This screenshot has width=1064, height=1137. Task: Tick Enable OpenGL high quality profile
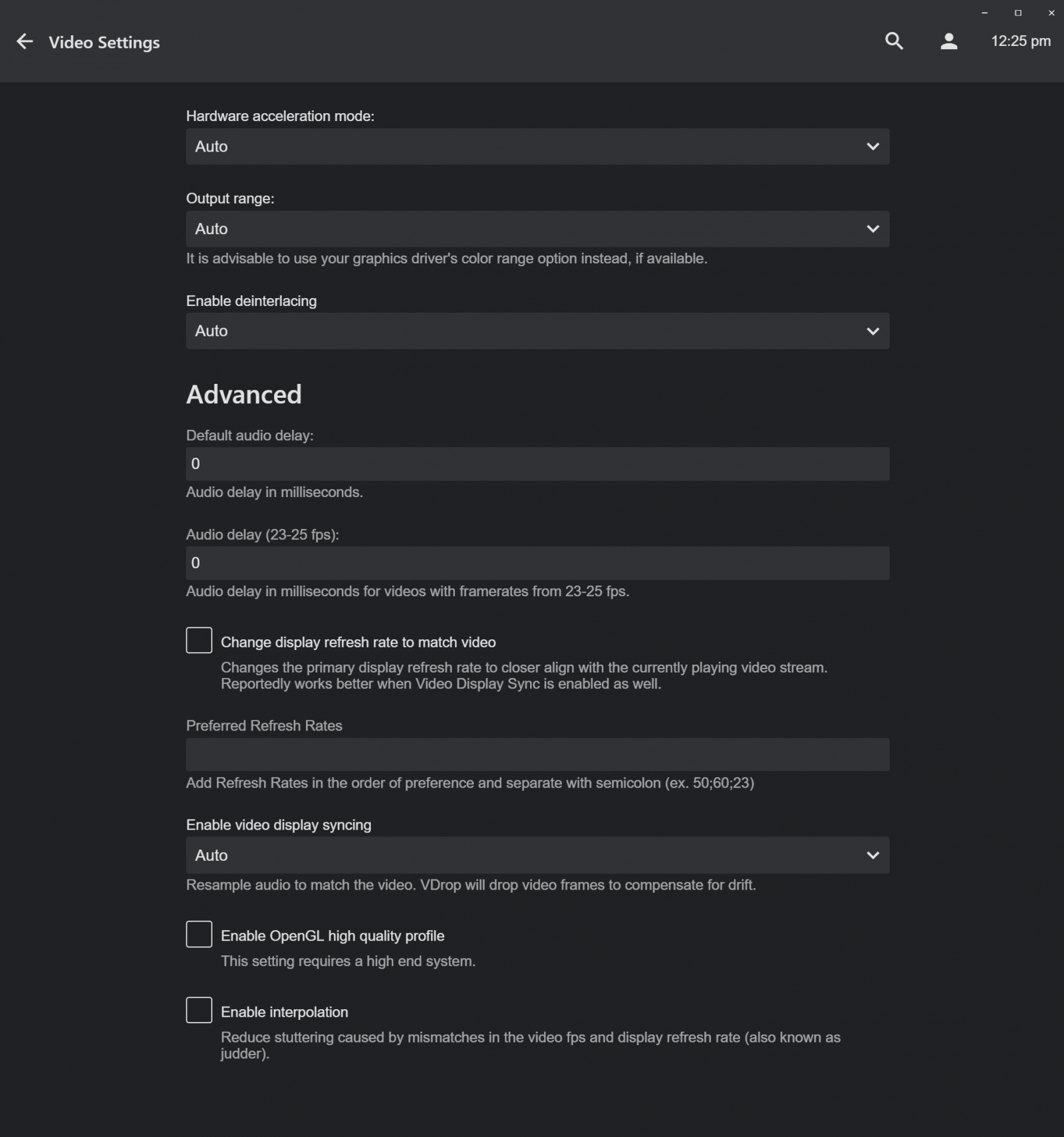pyautogui.click(x=199, y=934)
